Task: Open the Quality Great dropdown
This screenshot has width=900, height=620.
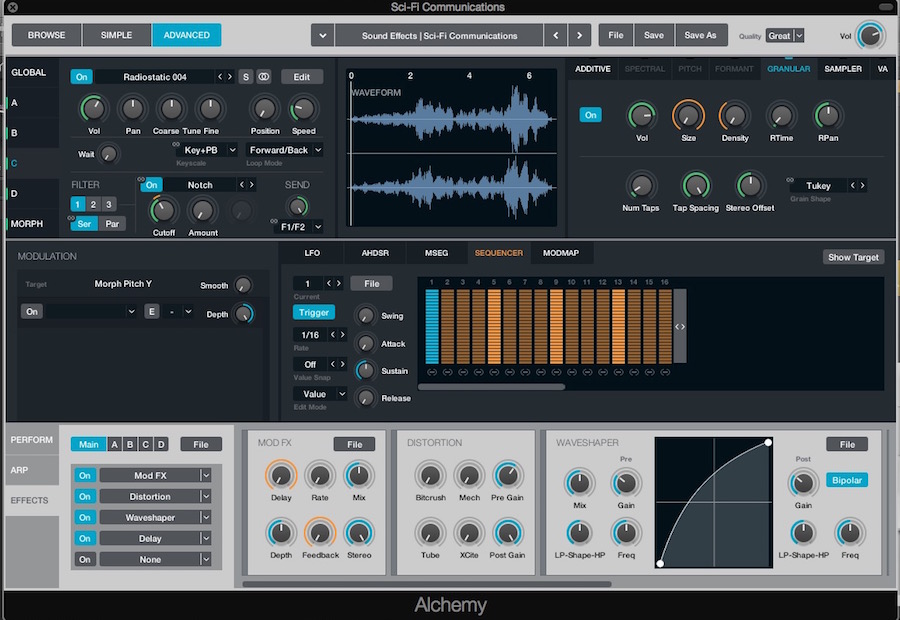Action: pos(785,36)
